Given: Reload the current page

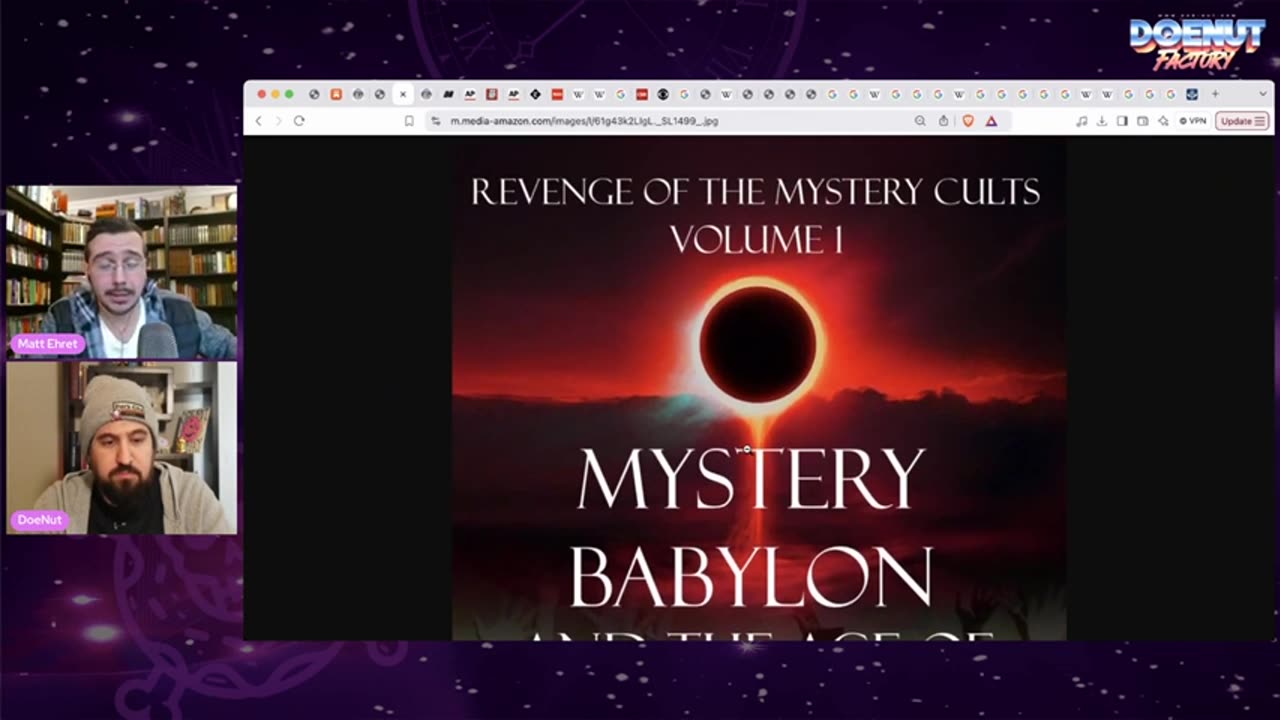Looking at the screenshot, I should pos(299,121).
